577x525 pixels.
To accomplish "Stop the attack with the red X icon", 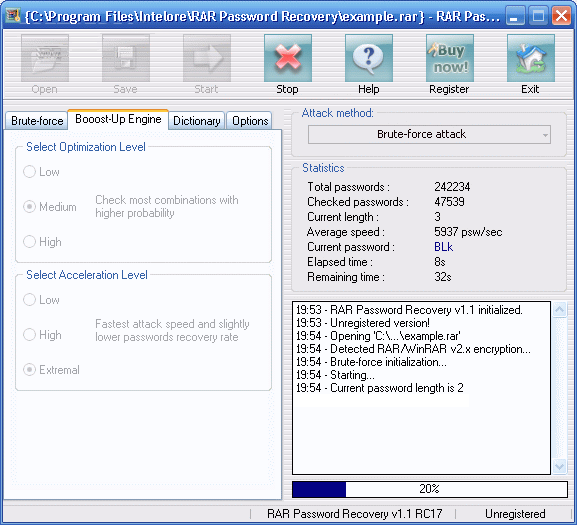I will (x=288, y=58).
